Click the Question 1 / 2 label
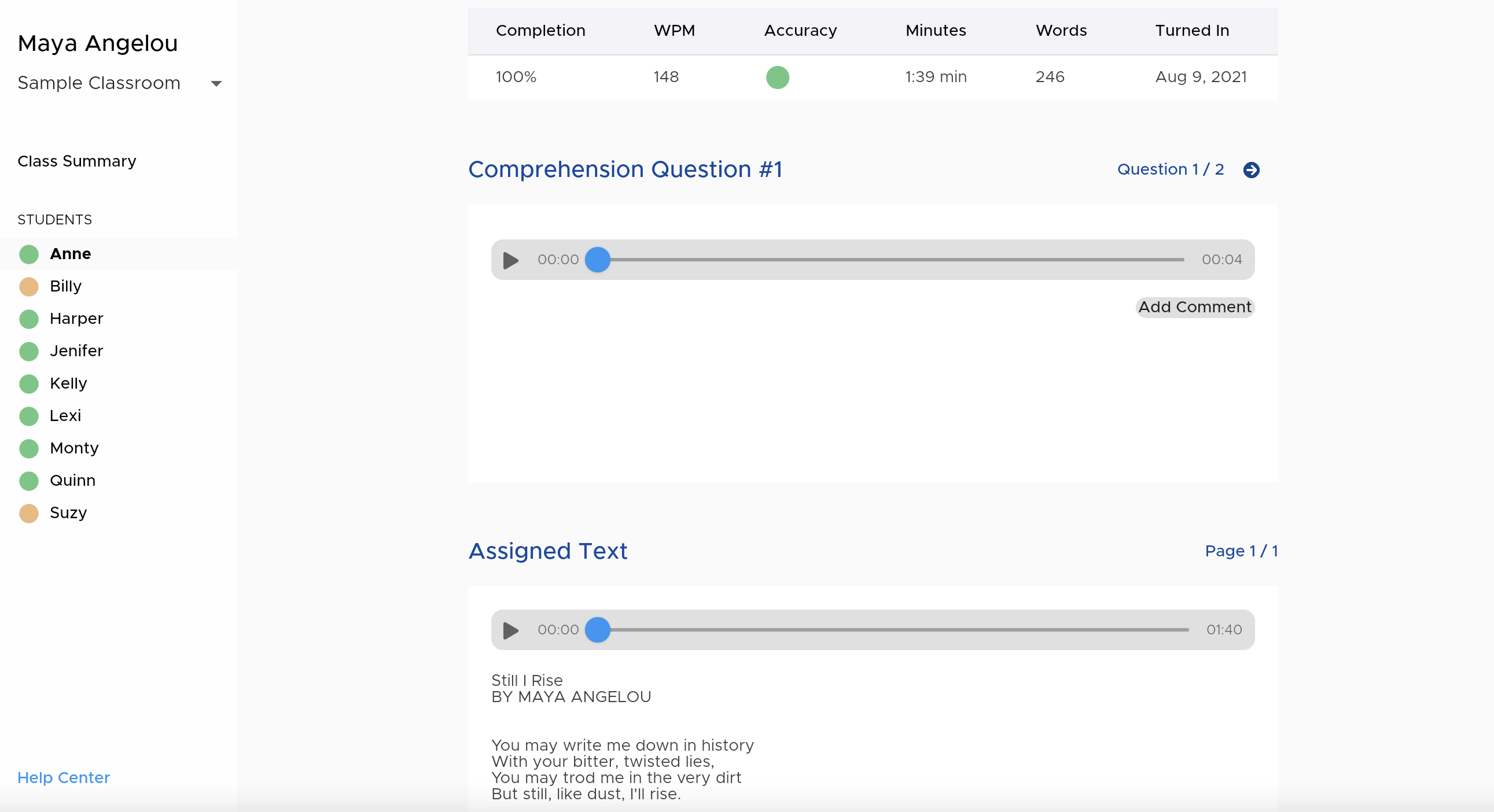The height and width of the screenshot is (812, 1494). coord(1171,169)
